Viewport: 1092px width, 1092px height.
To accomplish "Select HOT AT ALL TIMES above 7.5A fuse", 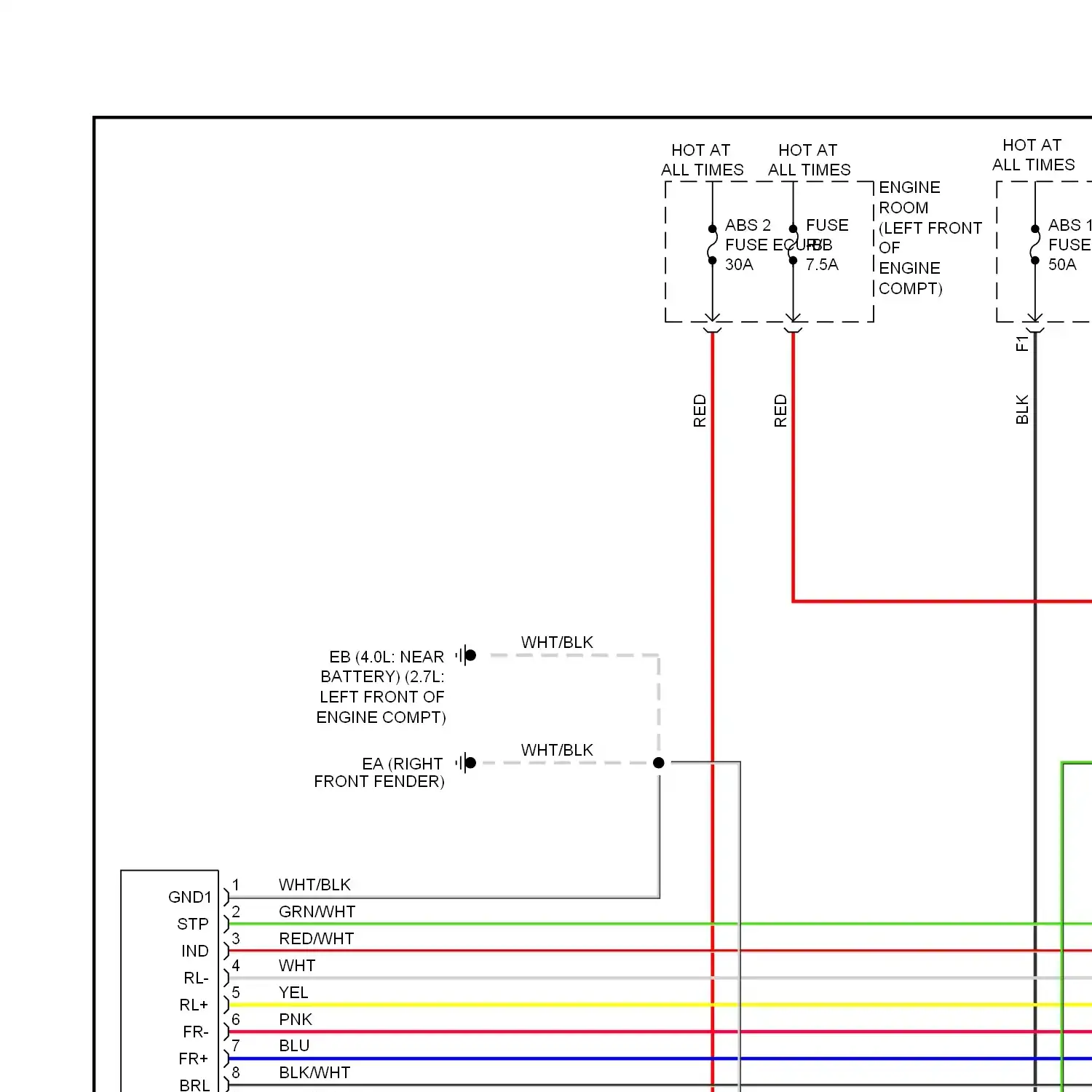I will (809, 159).
